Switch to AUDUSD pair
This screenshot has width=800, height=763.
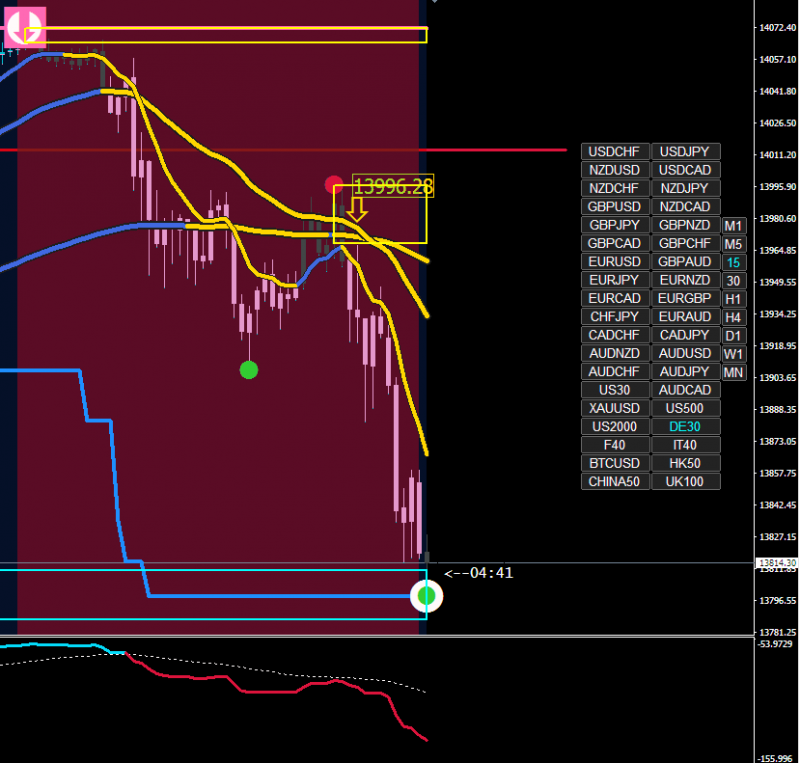tap(685, 354)
